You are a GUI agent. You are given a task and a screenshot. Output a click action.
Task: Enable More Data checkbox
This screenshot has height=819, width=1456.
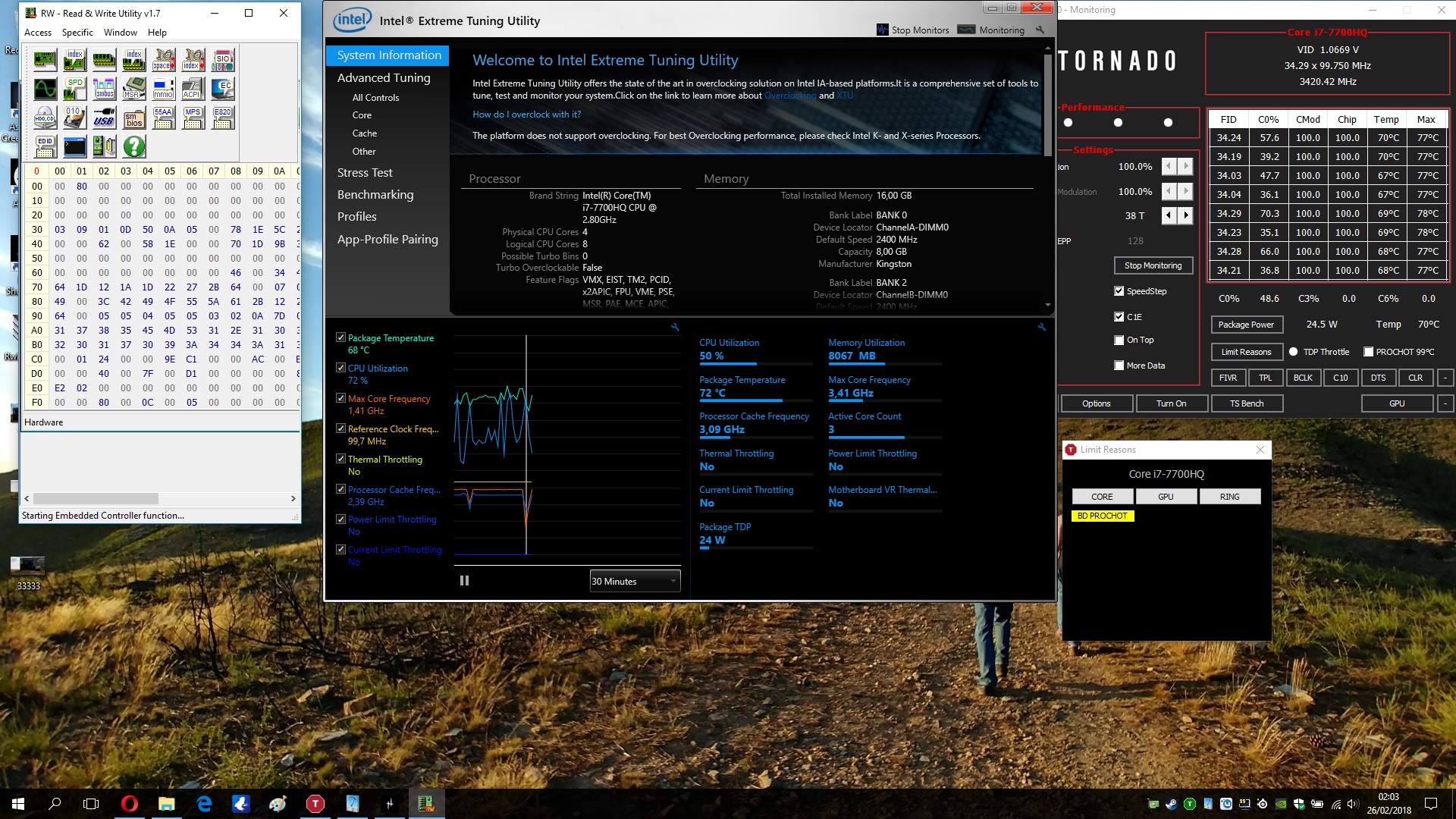click(x=1119, y=366)
